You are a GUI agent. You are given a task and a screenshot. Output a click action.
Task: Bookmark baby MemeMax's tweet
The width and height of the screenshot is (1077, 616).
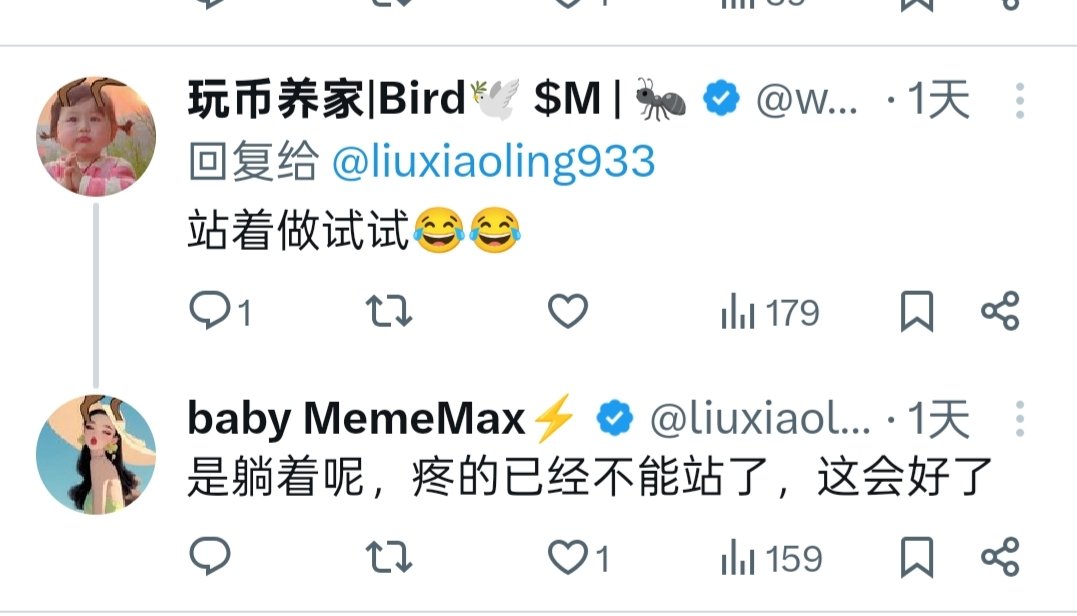917,557
